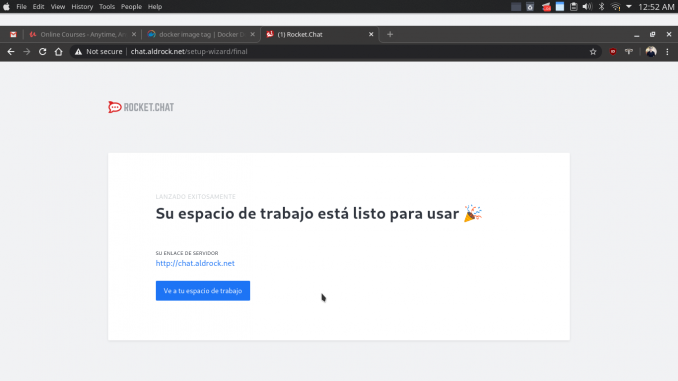Expand the system tray dropdown arrow
Screen dimensions: 678x381
click(x=629, y=6)
